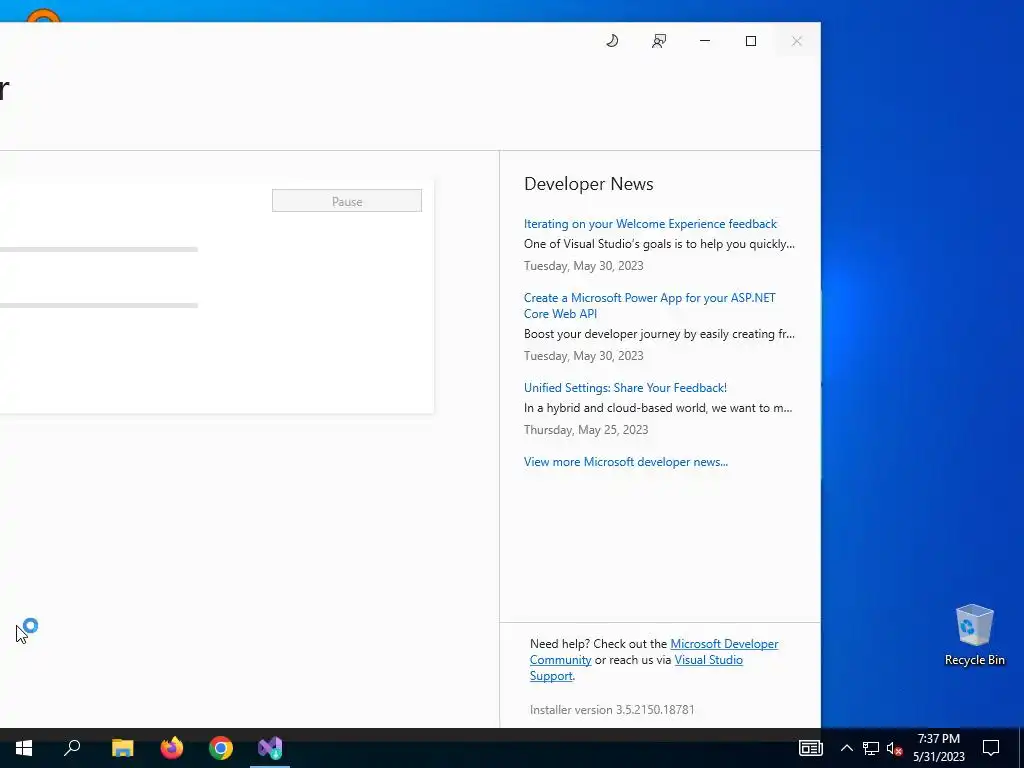1024x768 pixels.
Task: Select Visual Studio Installer taskbar icon
Action: coord(270,748)
